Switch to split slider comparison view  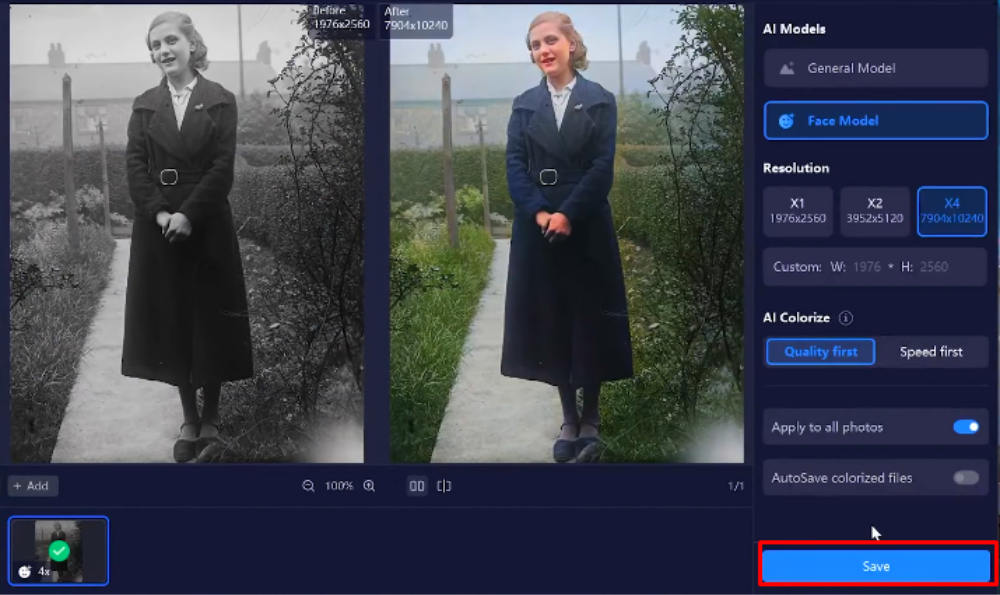(x=444, y=486)
